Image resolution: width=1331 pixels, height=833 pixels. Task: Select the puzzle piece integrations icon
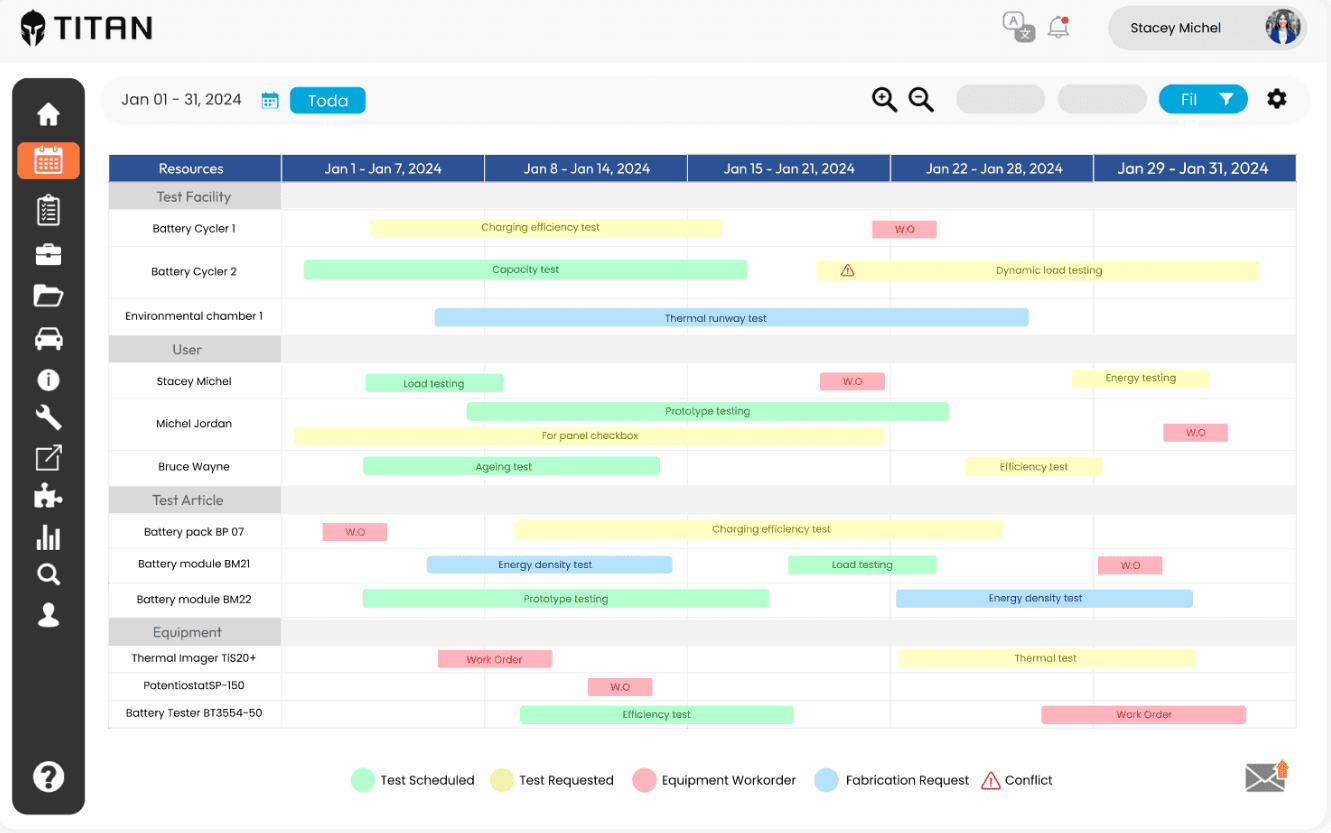tap(48, 494)
